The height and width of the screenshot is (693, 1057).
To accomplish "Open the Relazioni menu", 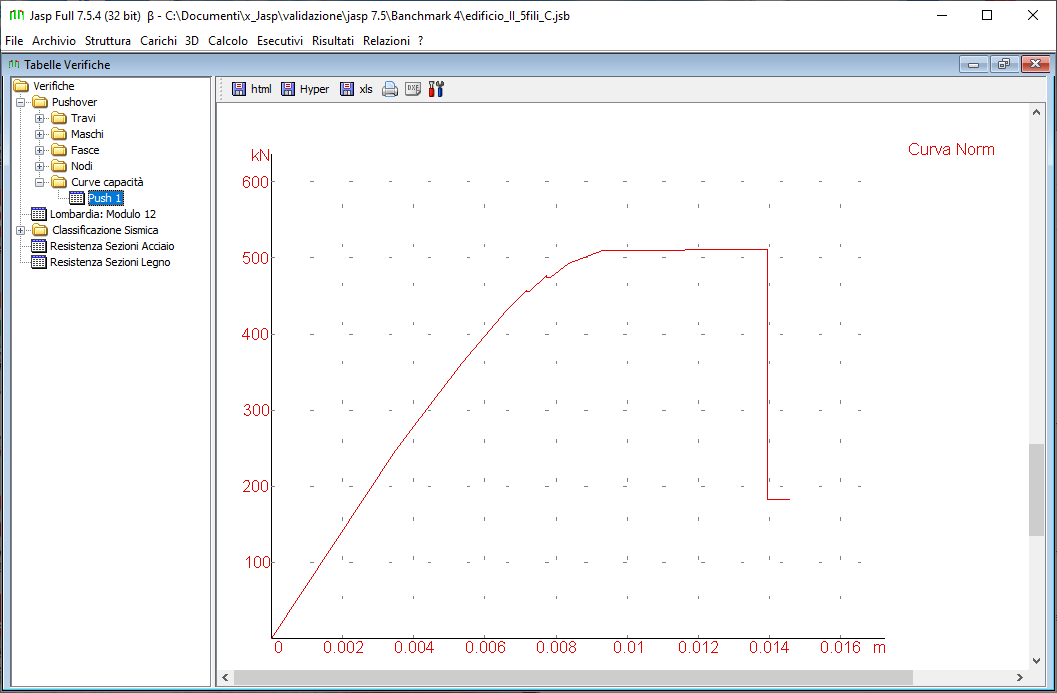I will [386, 40].
